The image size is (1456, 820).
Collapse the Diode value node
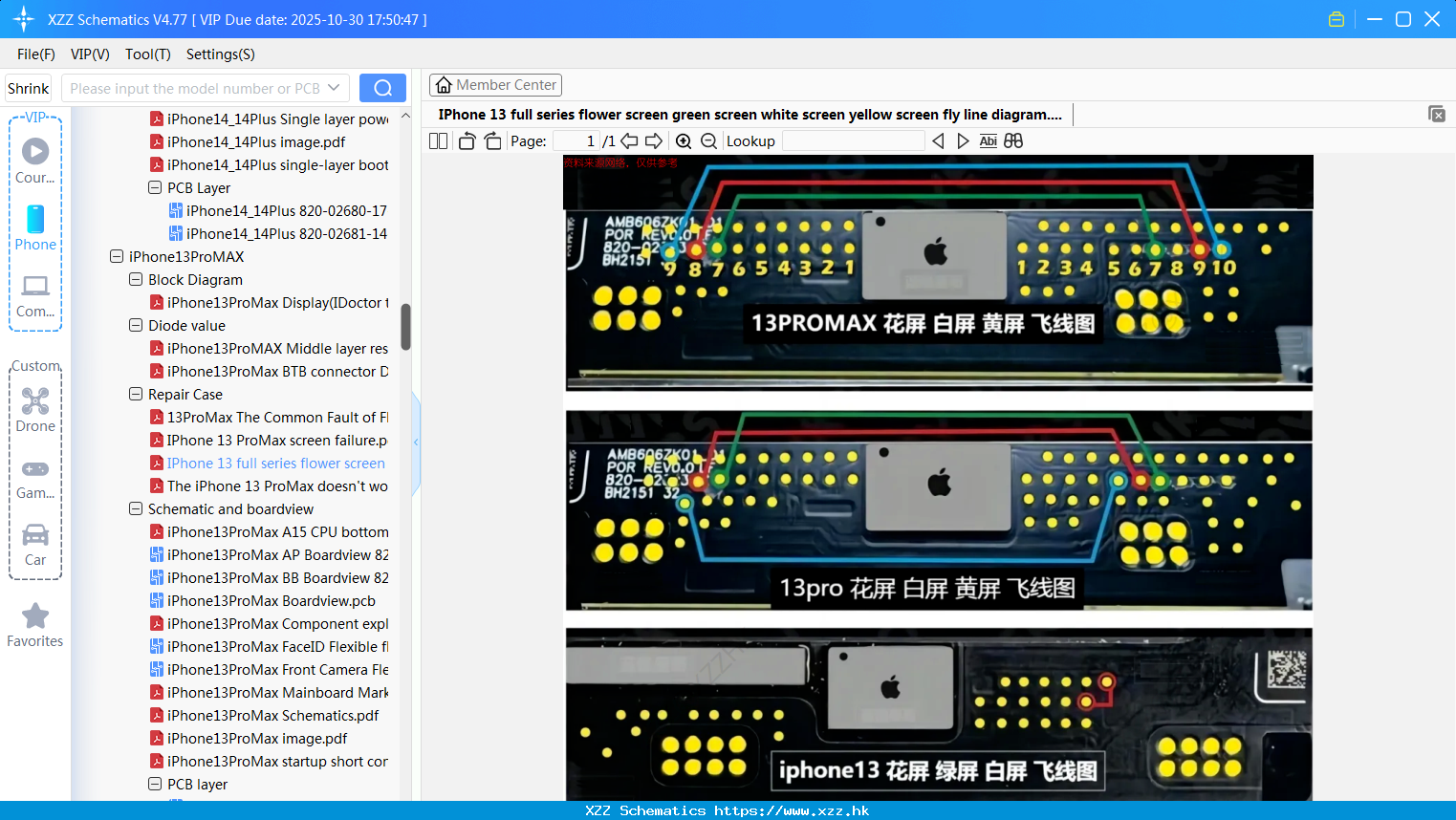pos(136,325)
